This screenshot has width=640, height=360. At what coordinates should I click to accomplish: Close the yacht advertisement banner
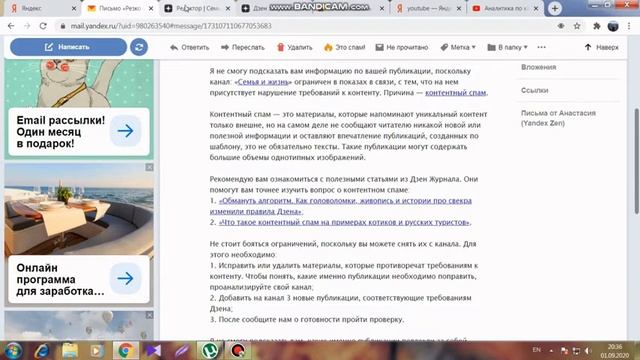tap(149, 167)
